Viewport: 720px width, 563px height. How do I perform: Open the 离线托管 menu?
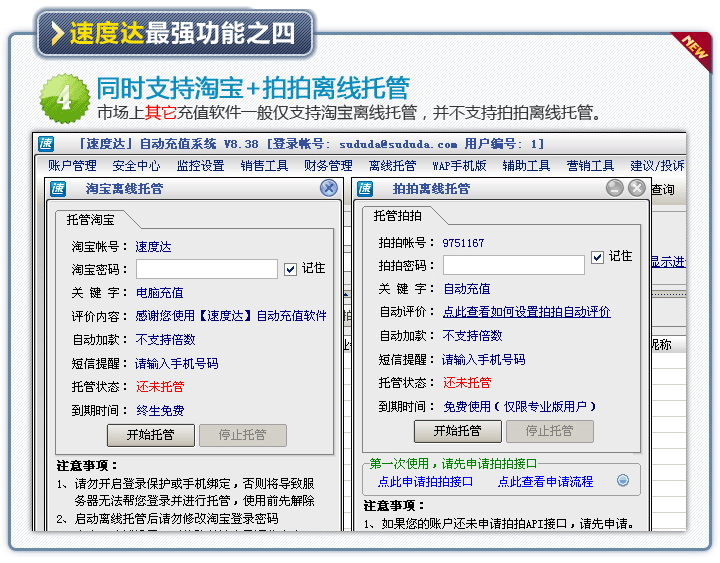[393, 165]
